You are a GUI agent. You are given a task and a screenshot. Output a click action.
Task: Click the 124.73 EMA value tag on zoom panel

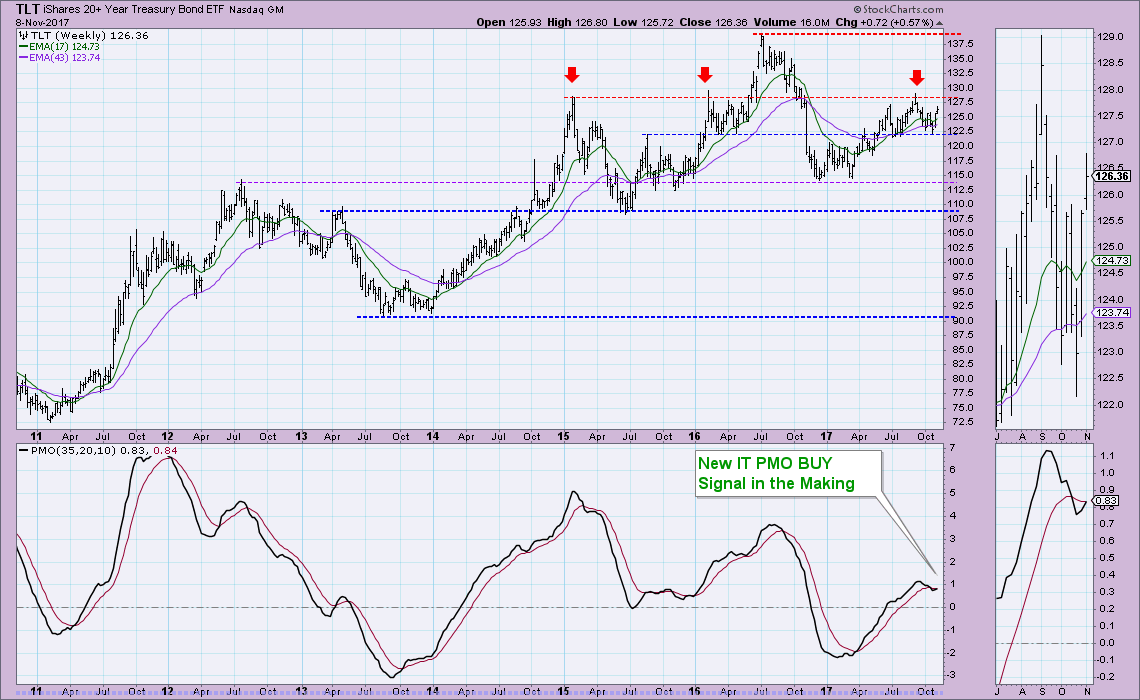point(1111,260)
